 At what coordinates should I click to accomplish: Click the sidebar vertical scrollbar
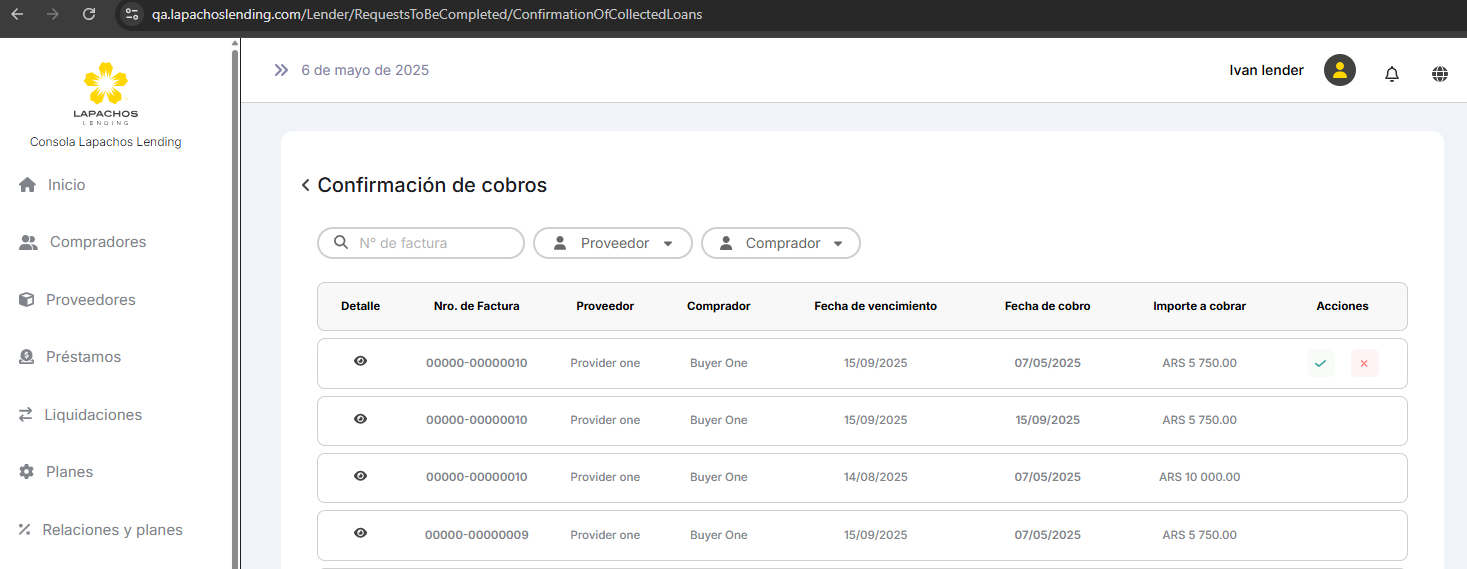click(x=235, y=300)
